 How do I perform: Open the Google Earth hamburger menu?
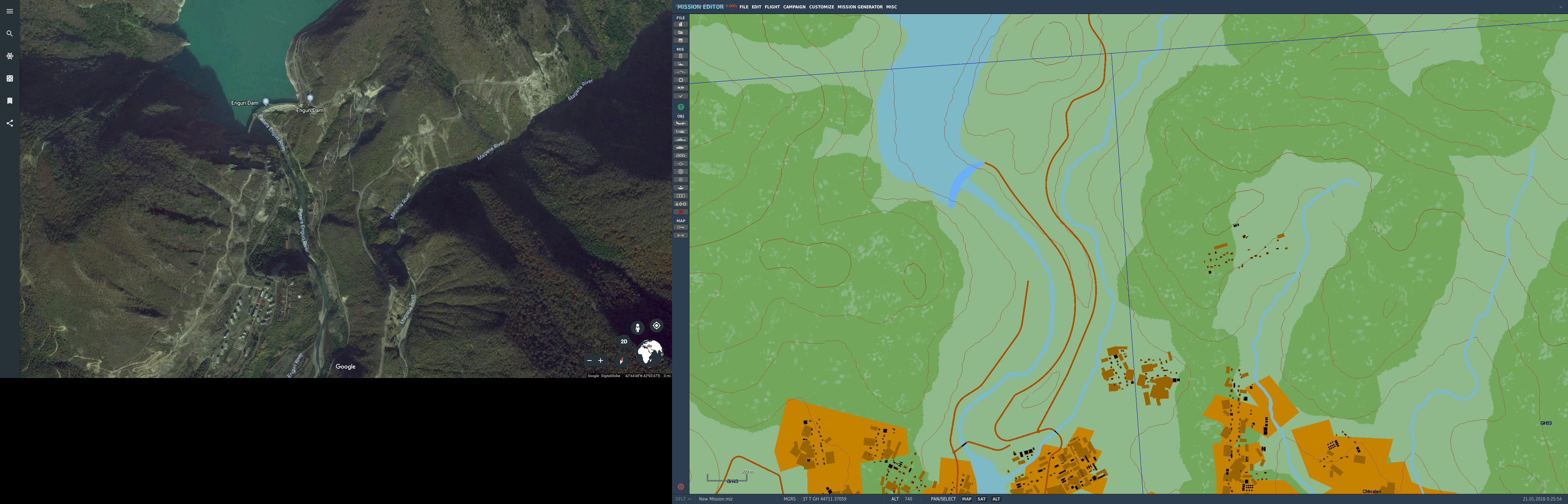point(10,11)
